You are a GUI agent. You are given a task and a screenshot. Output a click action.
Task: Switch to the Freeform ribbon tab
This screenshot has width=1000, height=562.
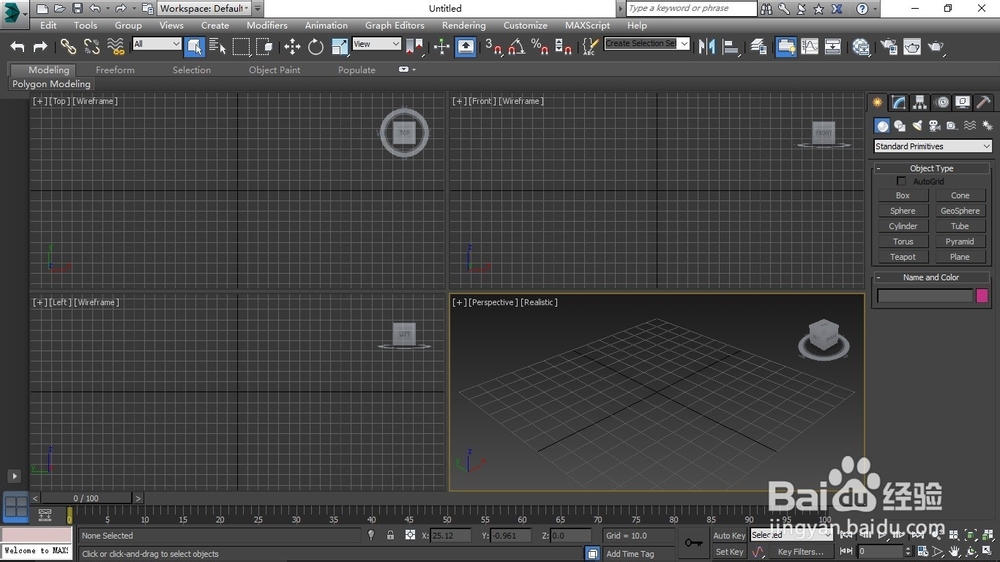pos(115,70)
